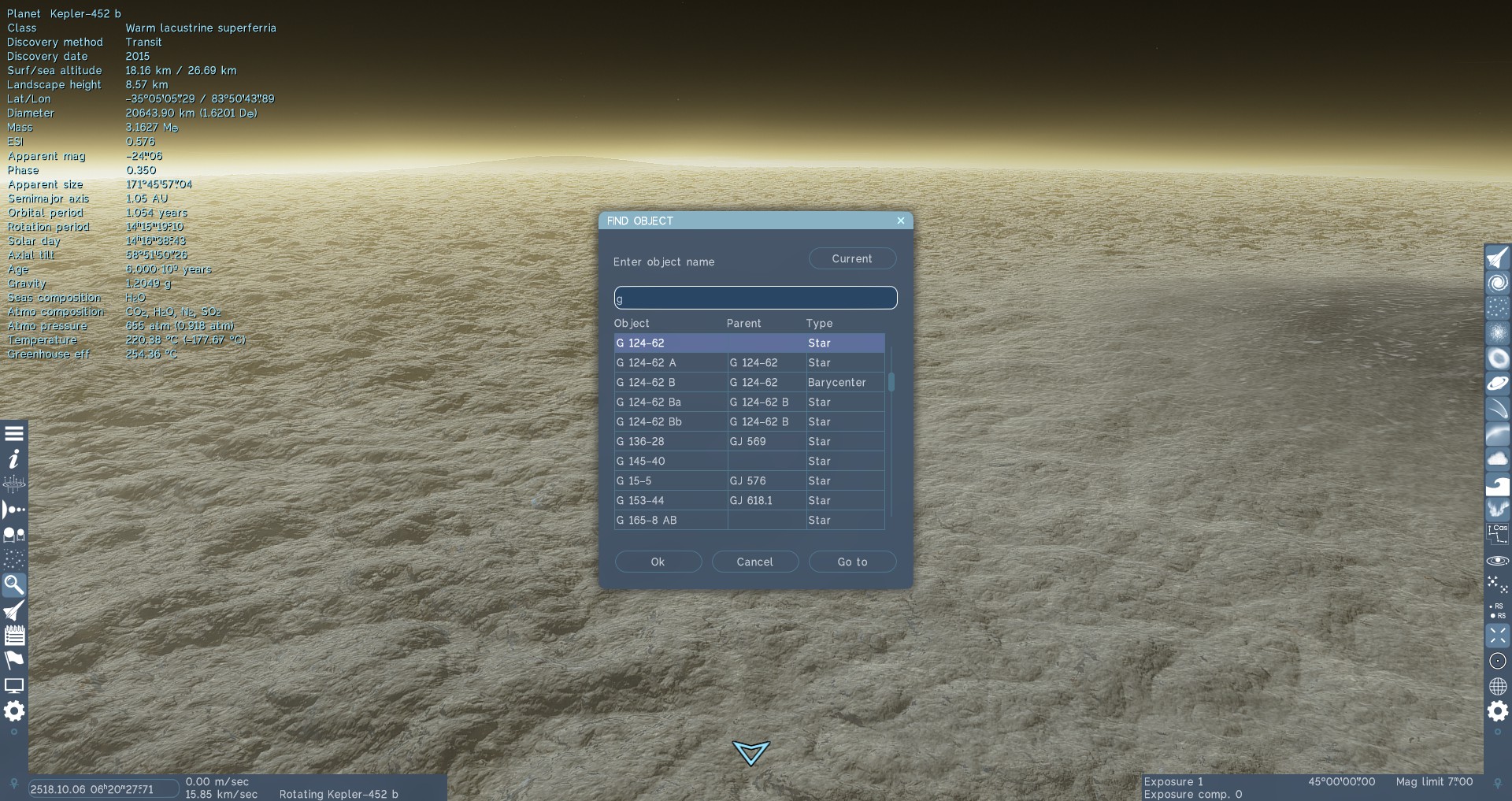Toggle orbits display icon
Image resolution: width=1512 pixels, height=801 pixels.
point(1497,560)
